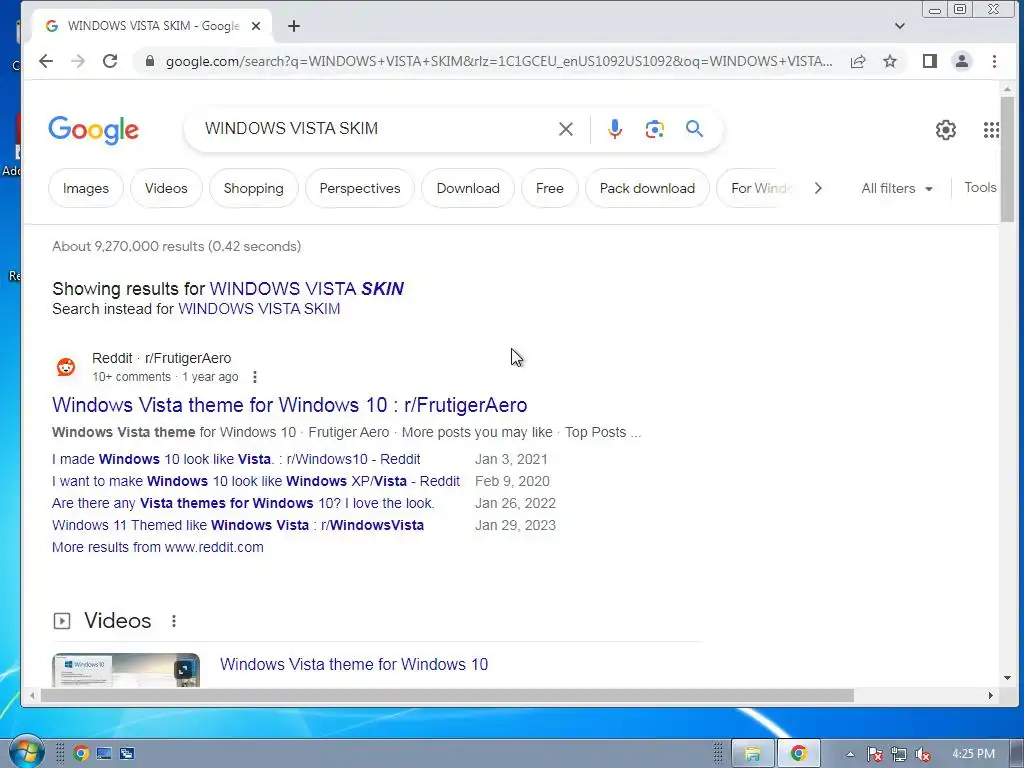1024x768 pixels.
Task: Click the muted volume tray icon
Action: (923, 754)
